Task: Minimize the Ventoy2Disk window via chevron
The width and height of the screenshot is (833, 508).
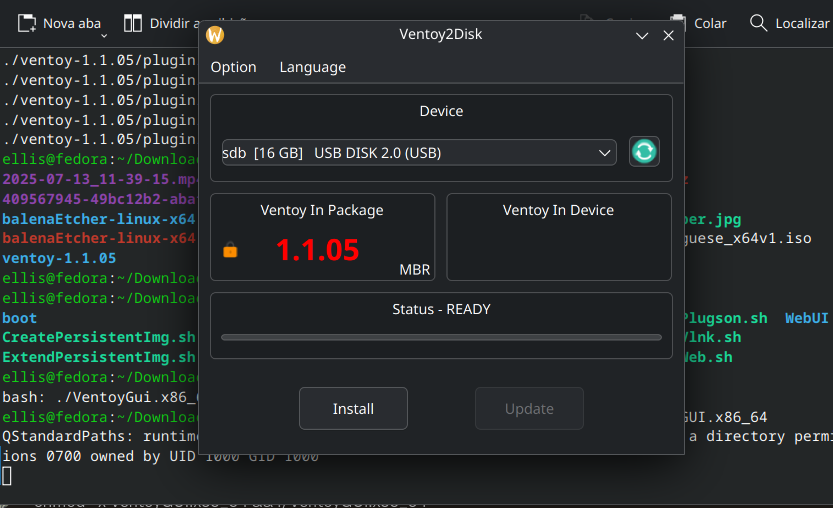Action: (x=642, y=36)
